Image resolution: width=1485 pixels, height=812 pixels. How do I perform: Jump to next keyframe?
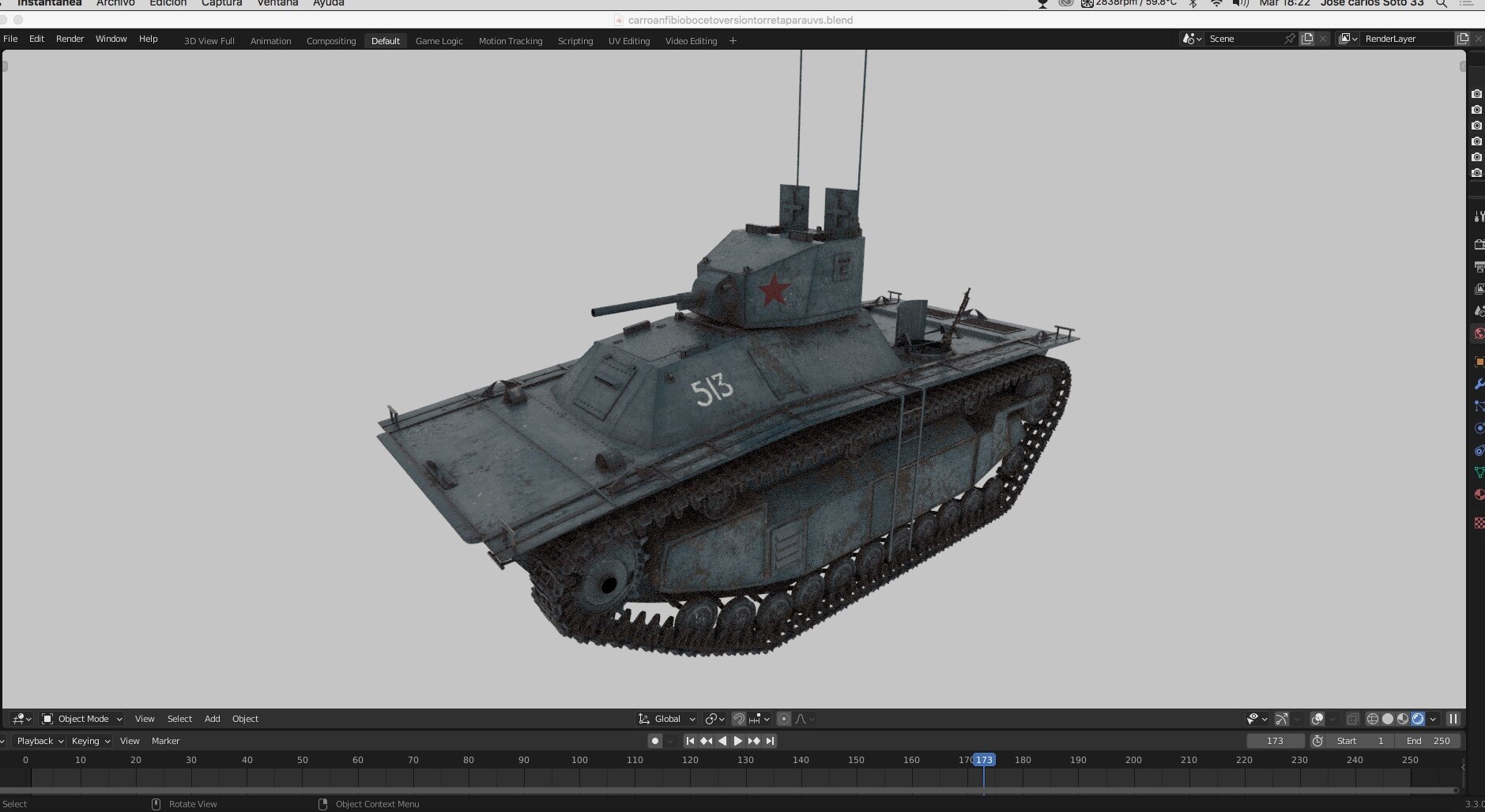[x=753, y=741]
